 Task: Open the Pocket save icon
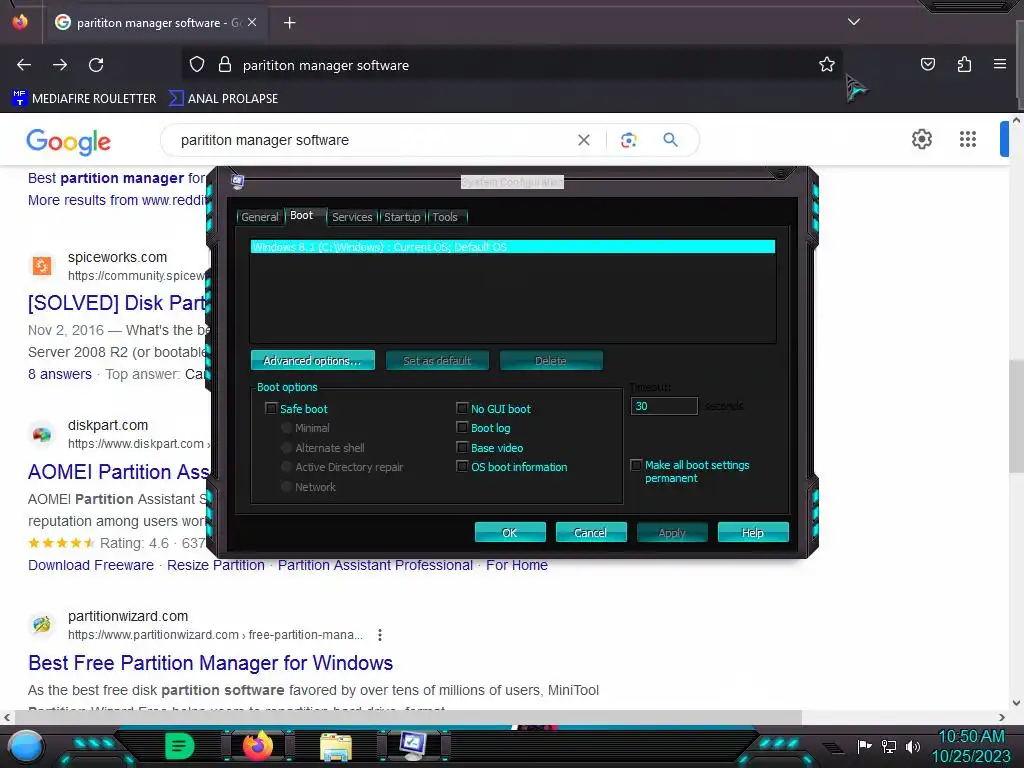click(x=927, y=64)
